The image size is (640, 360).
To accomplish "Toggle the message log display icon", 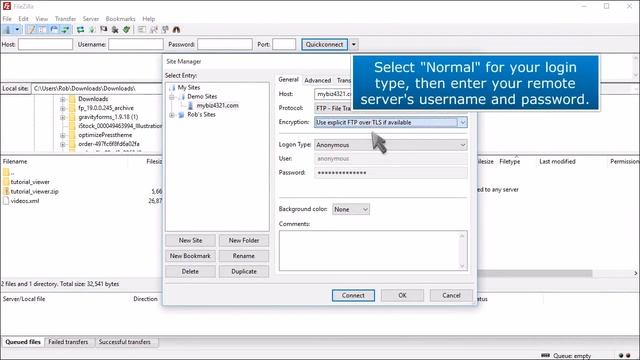I will (x=31, y=29).
